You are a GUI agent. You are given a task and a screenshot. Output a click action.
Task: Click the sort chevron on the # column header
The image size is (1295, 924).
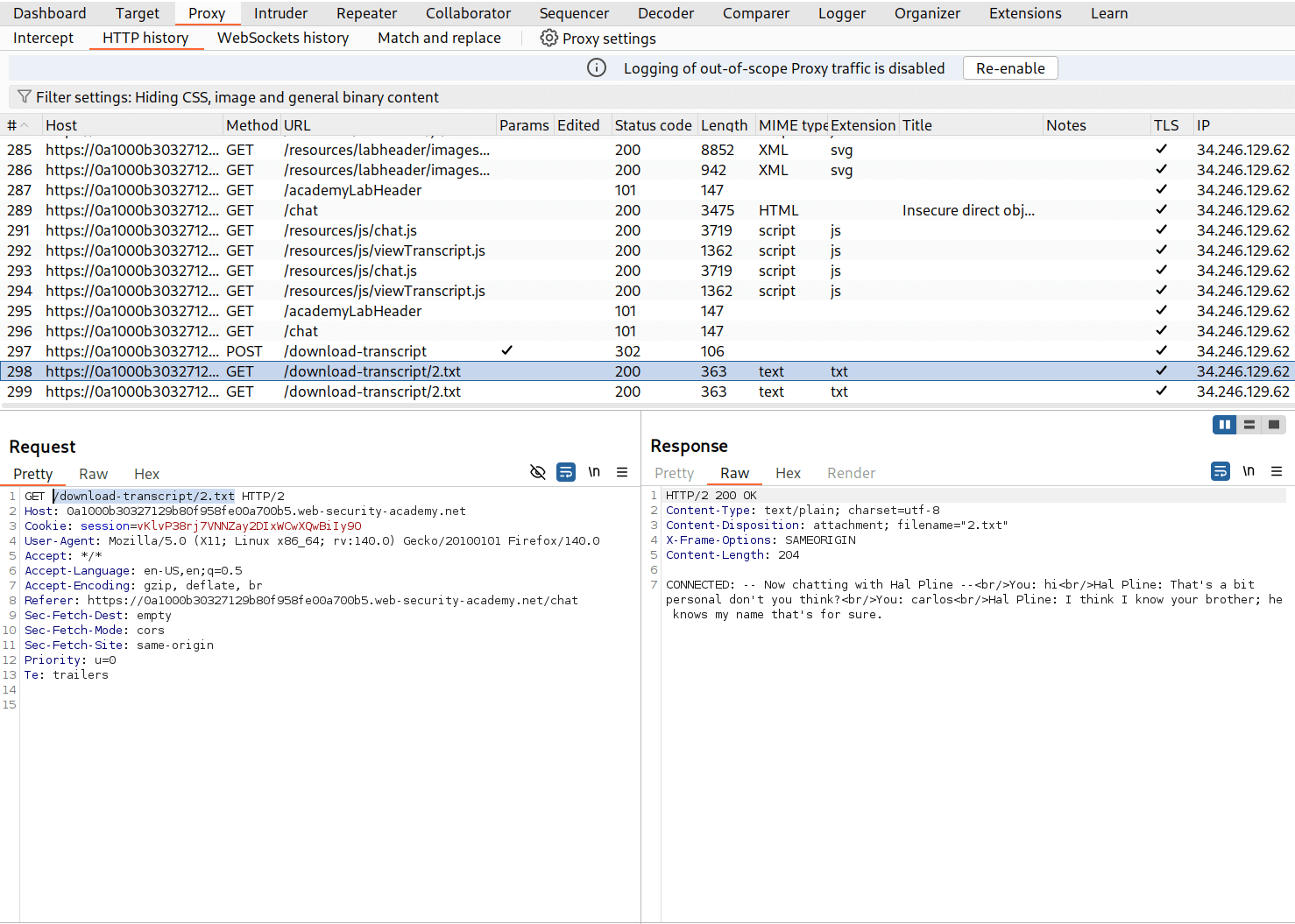(x=25, y=124)
